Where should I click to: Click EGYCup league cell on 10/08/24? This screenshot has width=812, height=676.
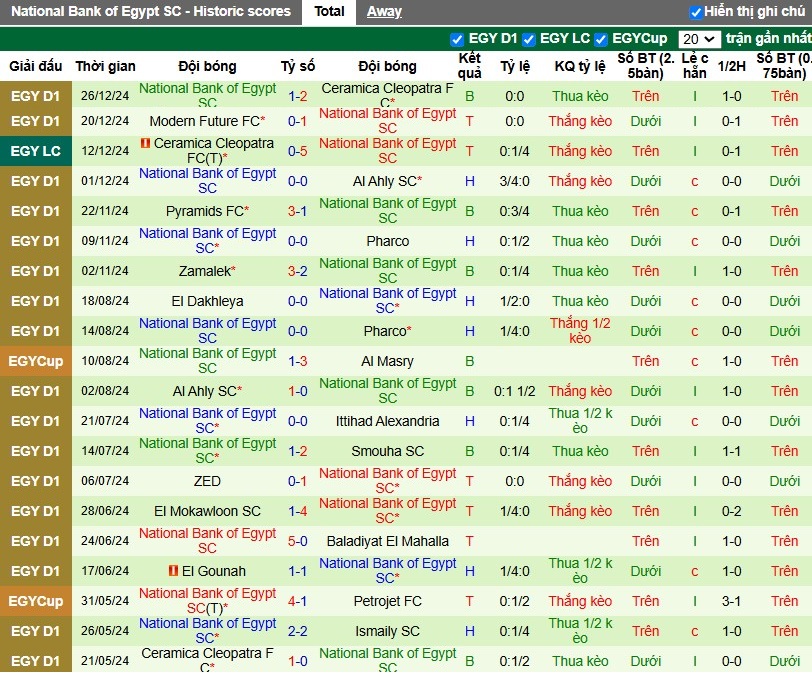coord(36,361)
